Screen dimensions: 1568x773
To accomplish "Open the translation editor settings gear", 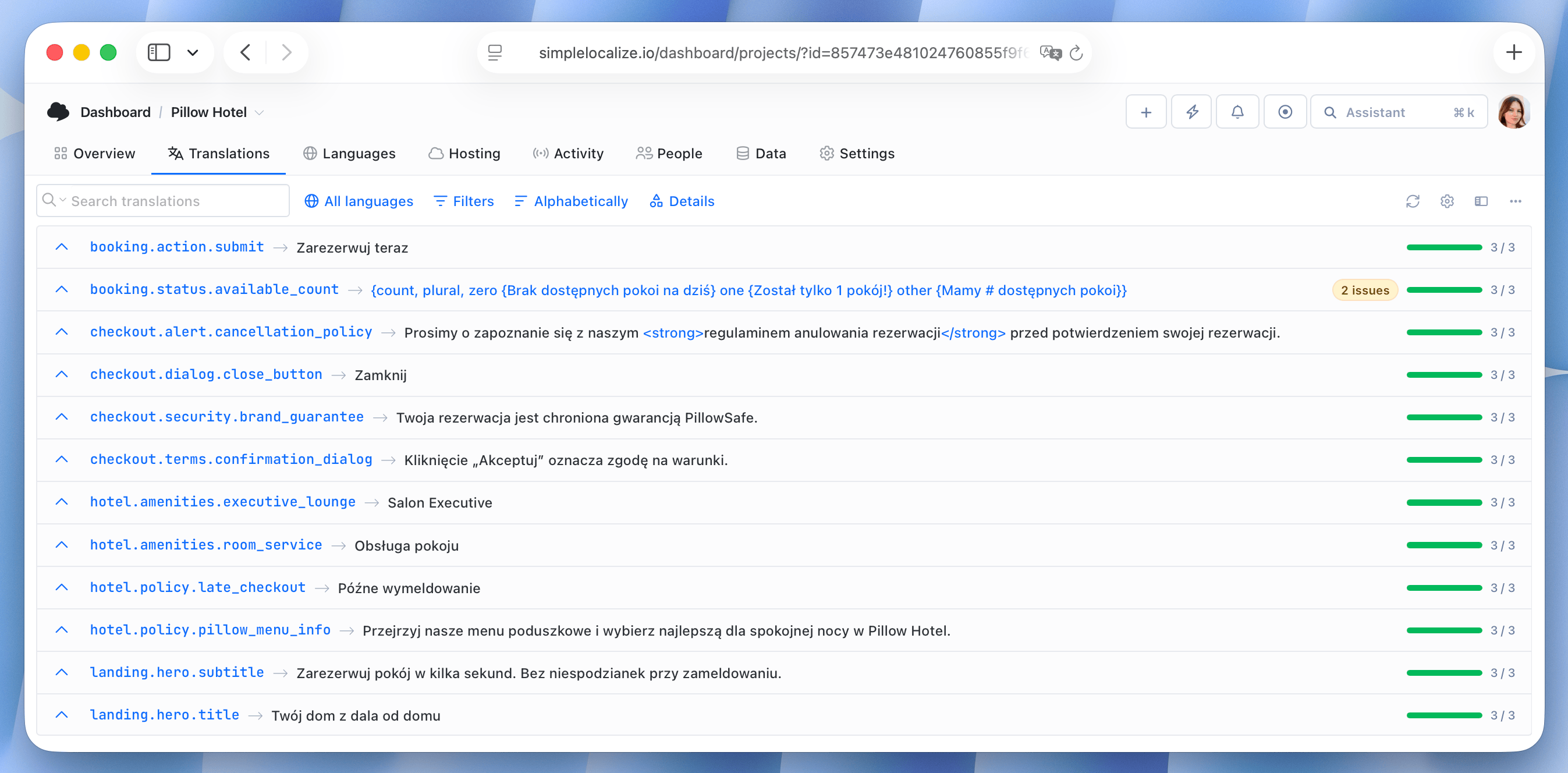I will point(1447,201).
